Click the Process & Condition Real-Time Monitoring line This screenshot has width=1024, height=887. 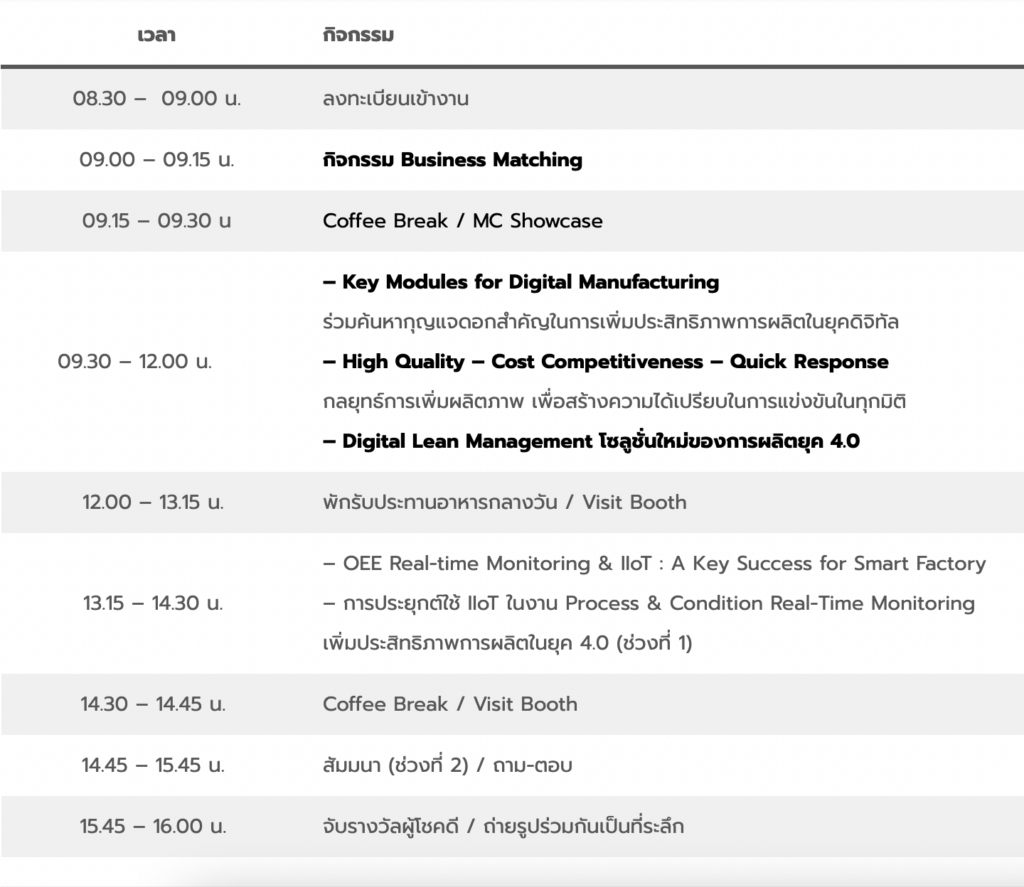point(648,603)
